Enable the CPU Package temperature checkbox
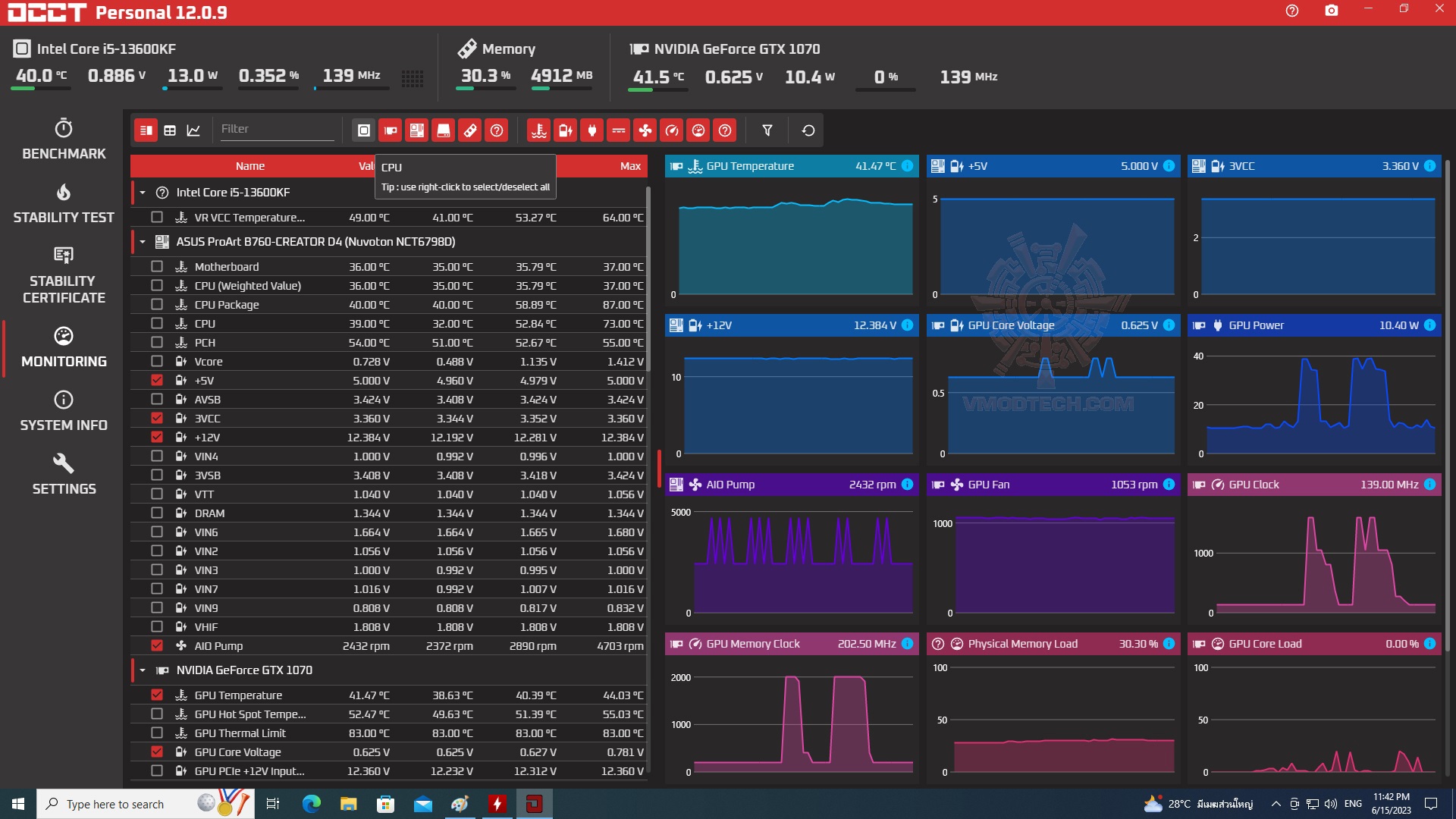 point(157,305)
